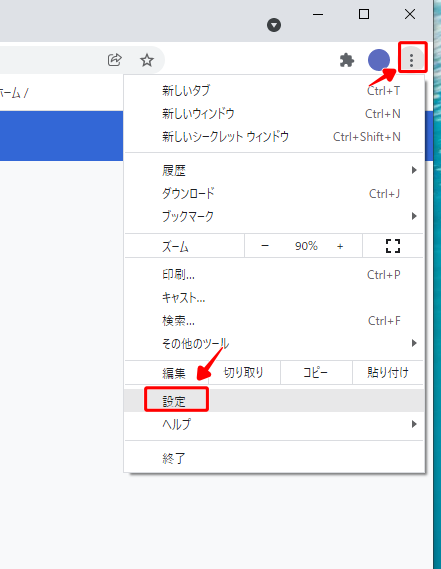Increase zoom with plus button
The height and width of the screenshot is (569, 441).
(340, 246)
